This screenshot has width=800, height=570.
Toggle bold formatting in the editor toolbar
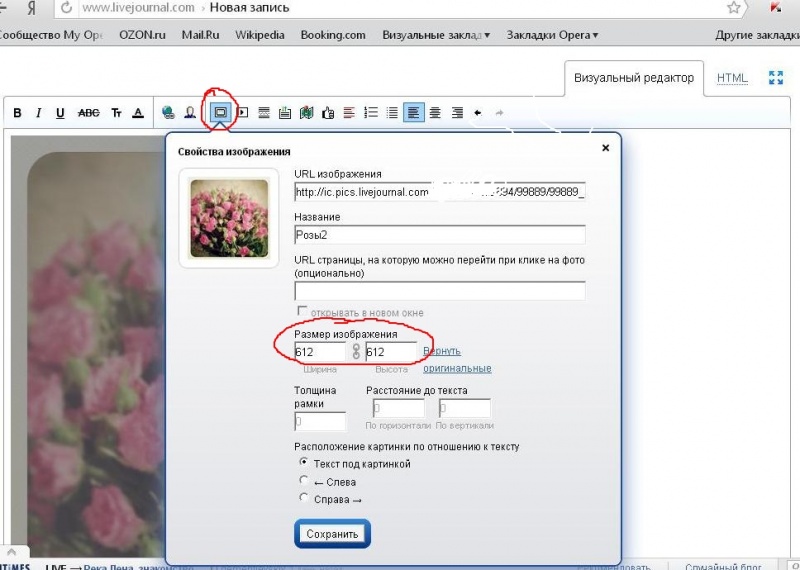[x=17, y=113]
